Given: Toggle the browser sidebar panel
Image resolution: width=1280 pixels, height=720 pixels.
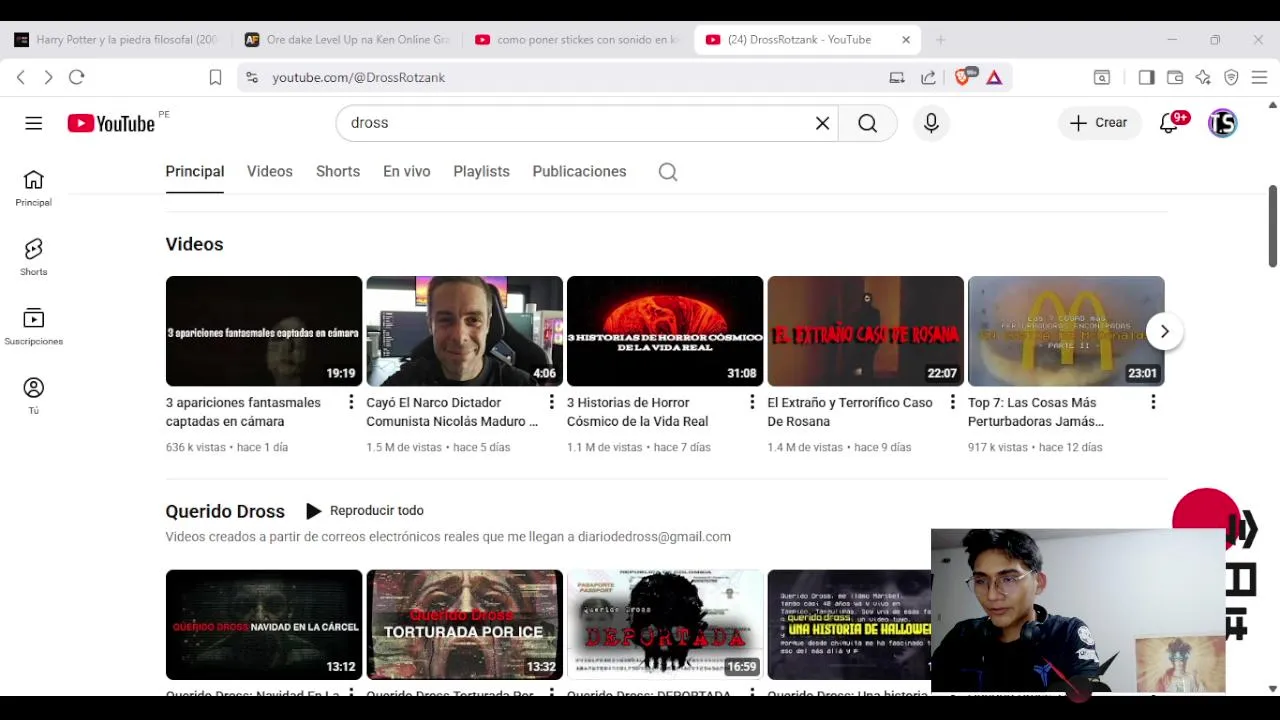Looking at the screenshot, I should tap(1146, 77).
